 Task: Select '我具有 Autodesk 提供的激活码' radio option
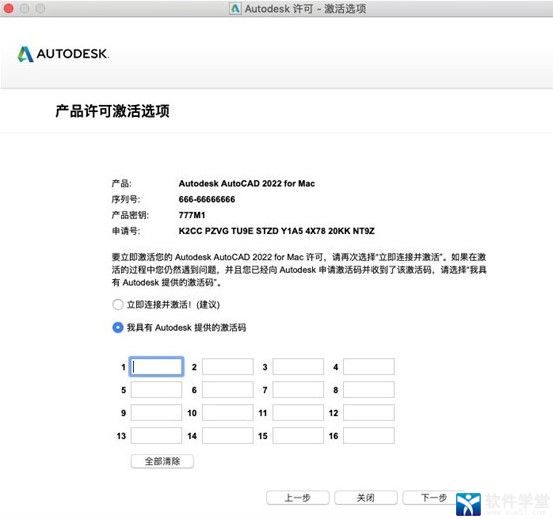pyautogui.click(x=117, y=327)
